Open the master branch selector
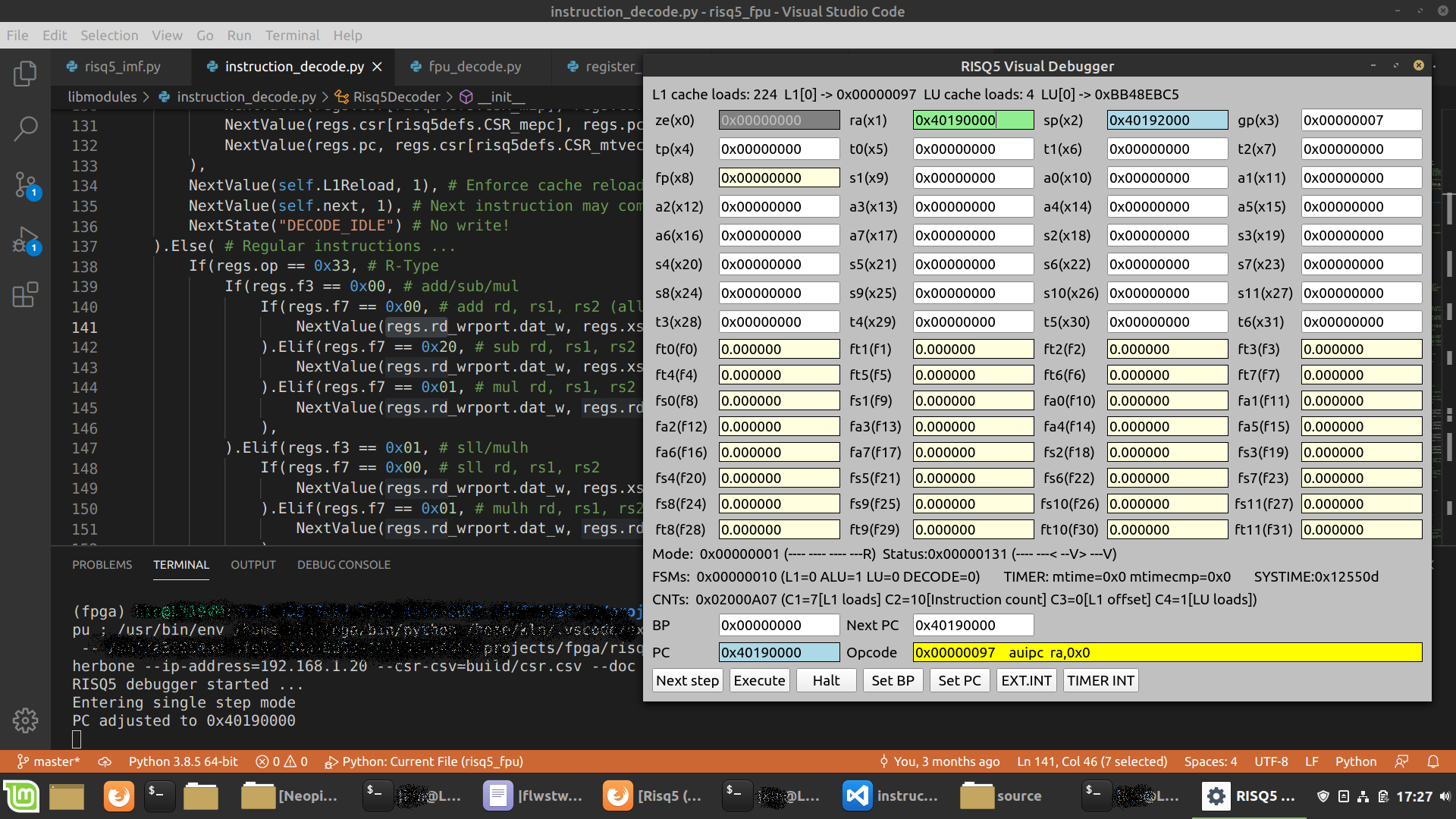 click(49, 761)
